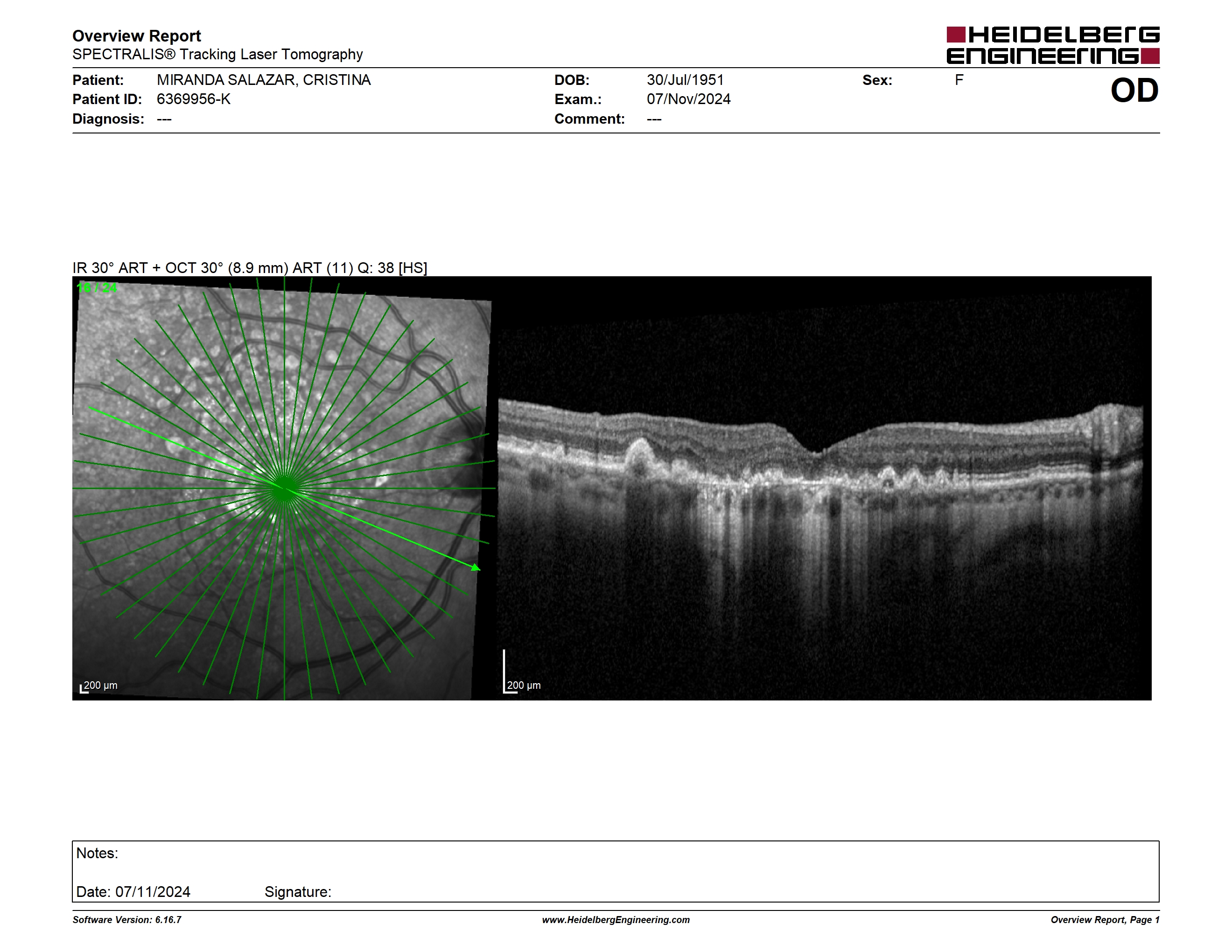Click the Patient: label
The width and height of the screenshot is (1232, 952).
[x=98, y=80]
